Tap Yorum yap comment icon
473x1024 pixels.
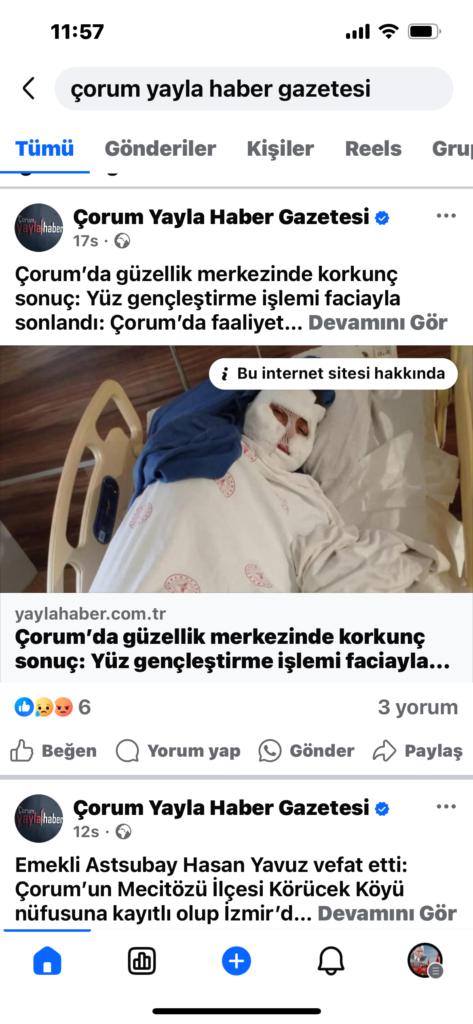(x=178, y=751)
